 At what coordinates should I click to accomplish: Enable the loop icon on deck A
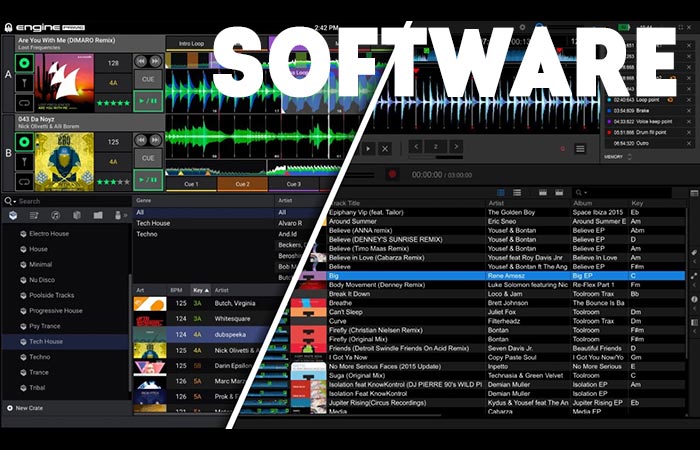(x=25, y=103)
